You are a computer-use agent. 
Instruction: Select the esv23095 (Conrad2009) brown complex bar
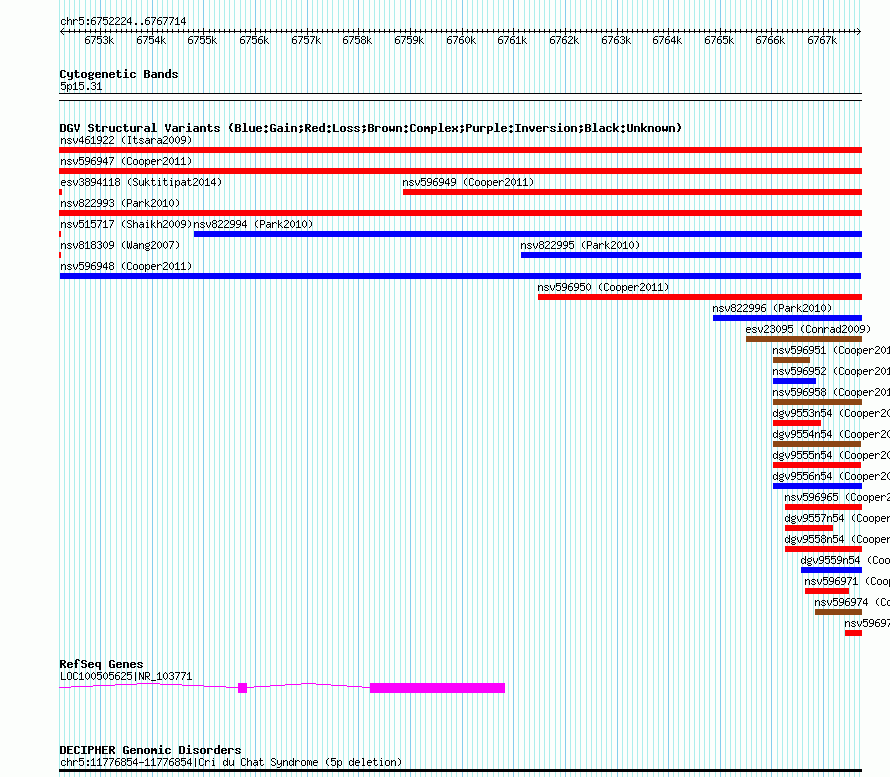click(804, 339)
